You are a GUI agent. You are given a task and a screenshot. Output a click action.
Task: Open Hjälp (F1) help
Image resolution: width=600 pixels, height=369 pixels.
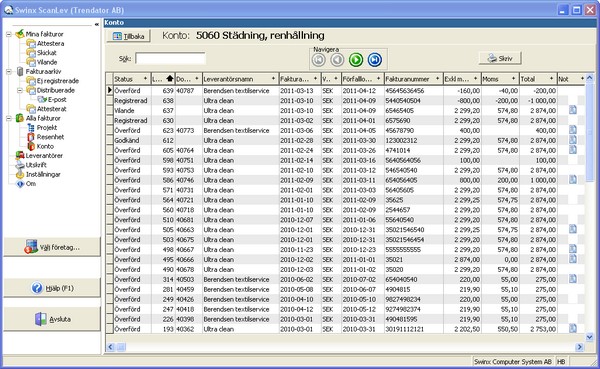[52, 288]
